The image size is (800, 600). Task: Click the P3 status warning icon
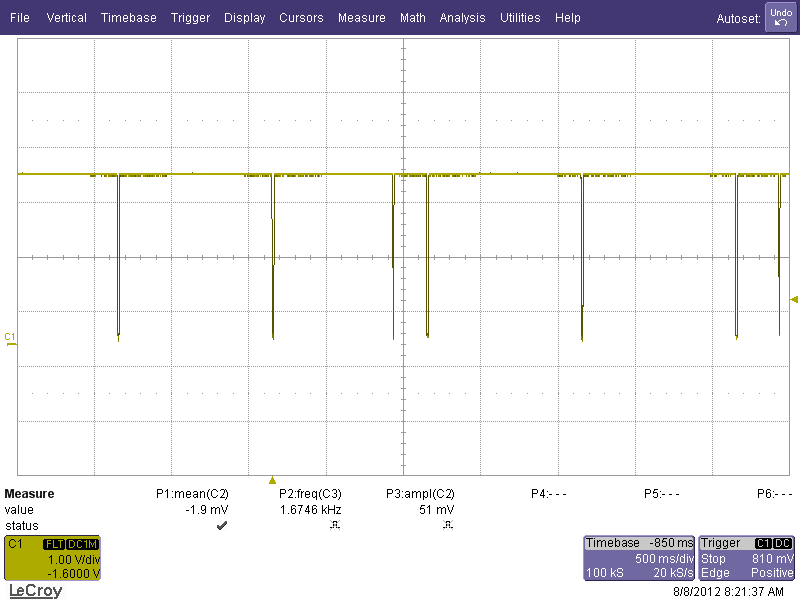point(448,525)
